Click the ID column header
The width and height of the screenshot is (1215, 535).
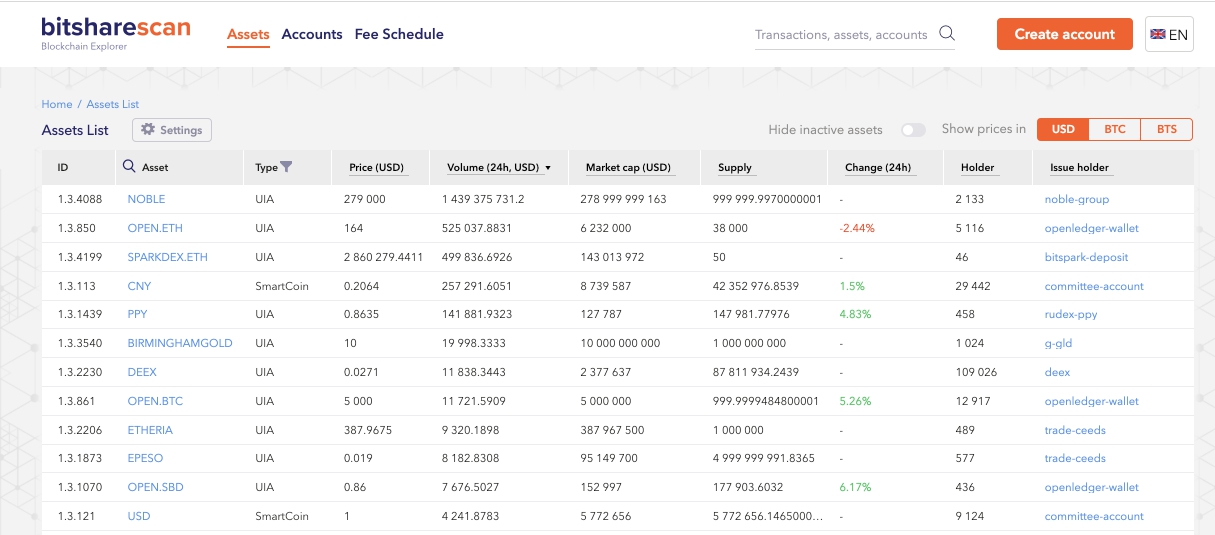(63, 167)
